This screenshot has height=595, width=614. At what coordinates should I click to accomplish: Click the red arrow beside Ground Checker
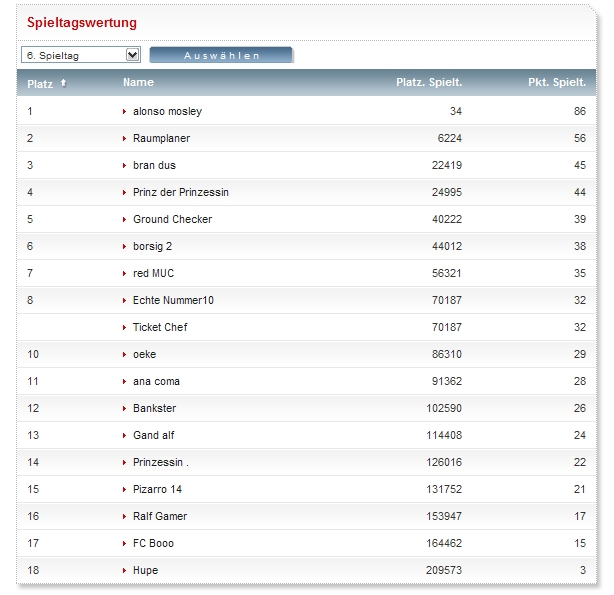click(x=125, y=219)
